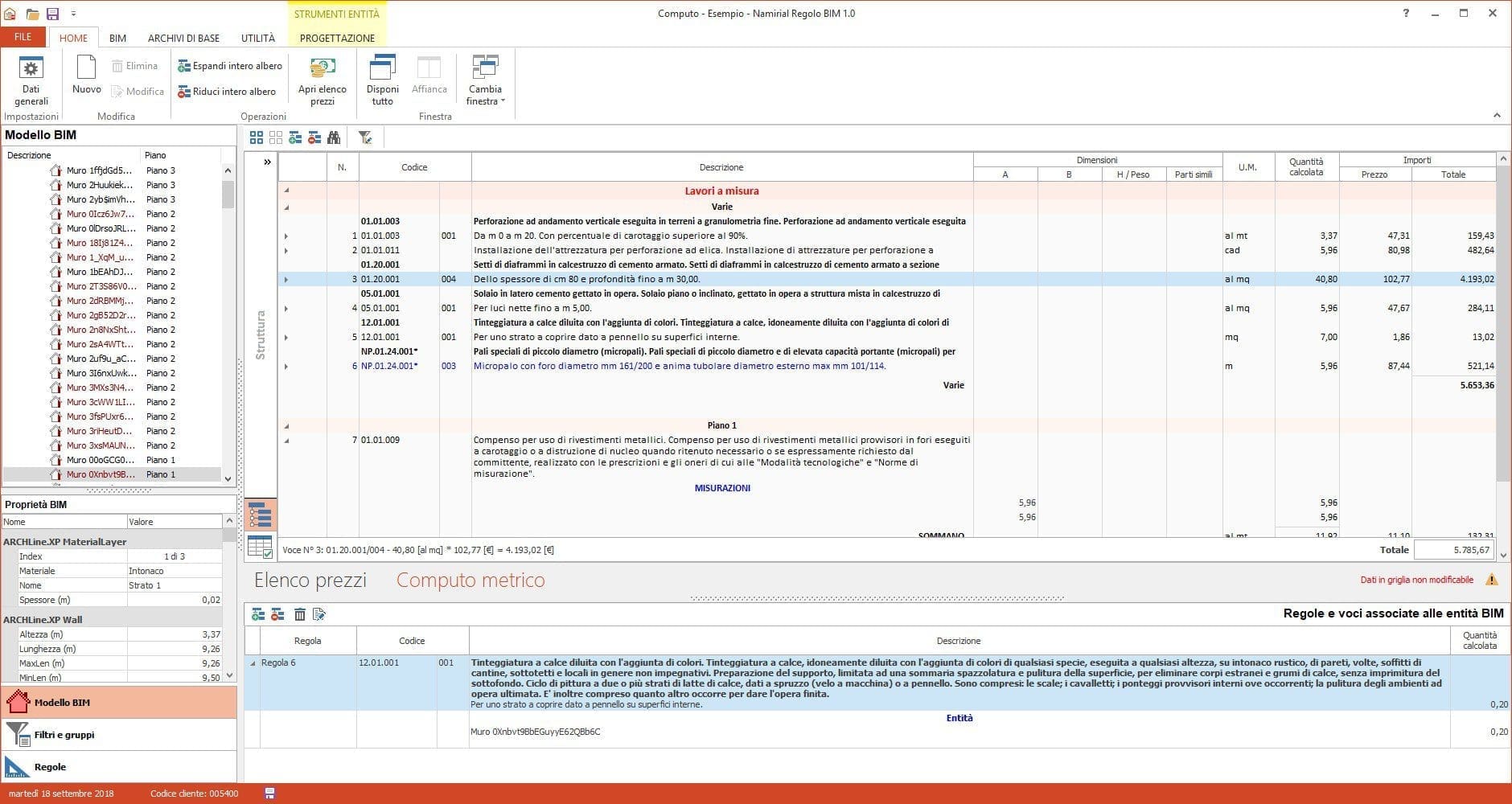The height and width of the screenshot is (804, 1512).
Task: Collapse the ribbon with the arrow
Action: click(x=1497, y=115)
